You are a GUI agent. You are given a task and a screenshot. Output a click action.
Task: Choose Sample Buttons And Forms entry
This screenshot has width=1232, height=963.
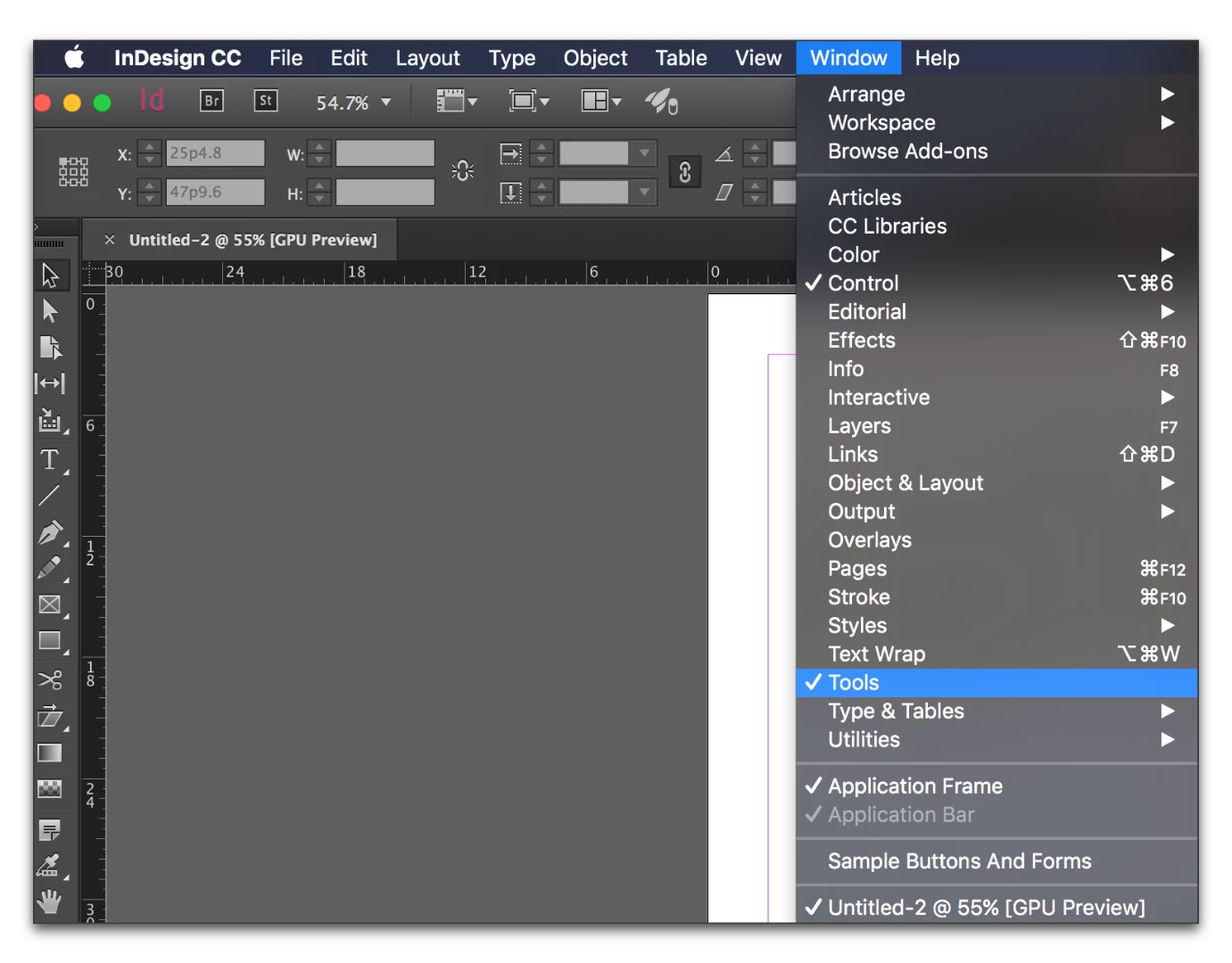[996, 861]
